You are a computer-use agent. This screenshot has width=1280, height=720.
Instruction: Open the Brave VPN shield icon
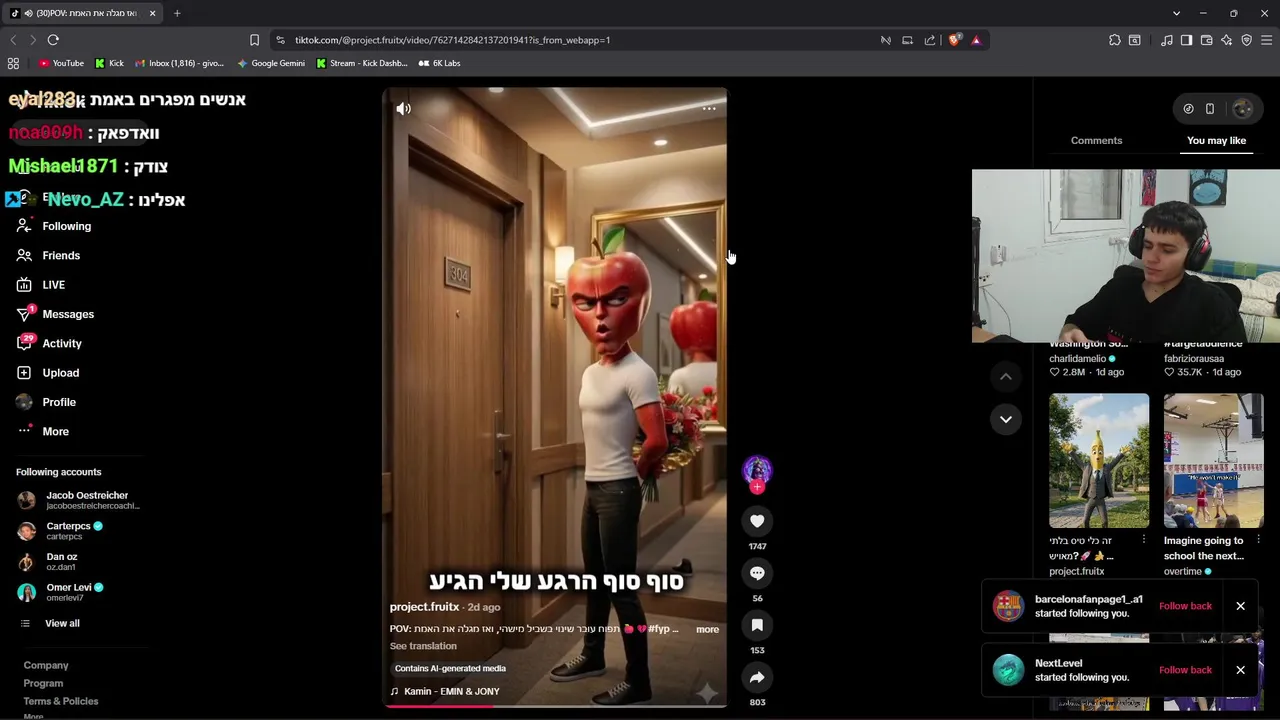(x=1246, y=40)
